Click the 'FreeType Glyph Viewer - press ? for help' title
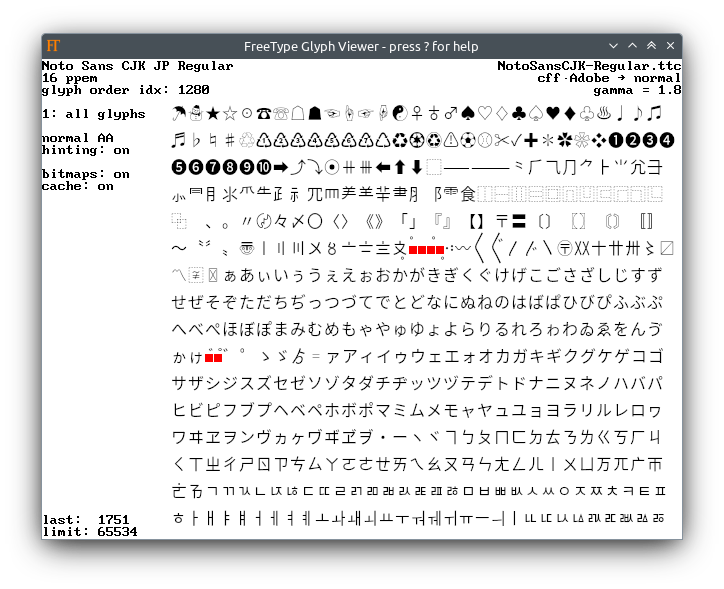The width and height of the screenshot is (724, 589). [x=361, y=47]
